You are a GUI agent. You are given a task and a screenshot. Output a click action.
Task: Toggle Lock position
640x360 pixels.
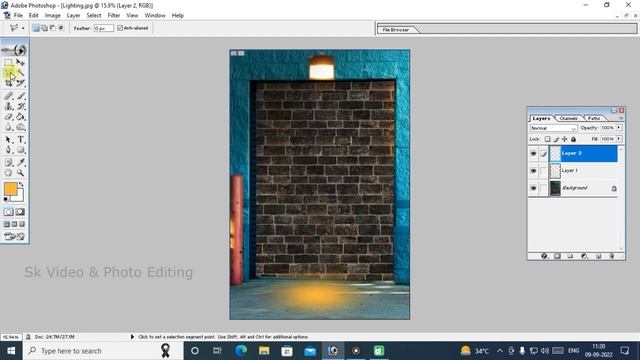564,139
